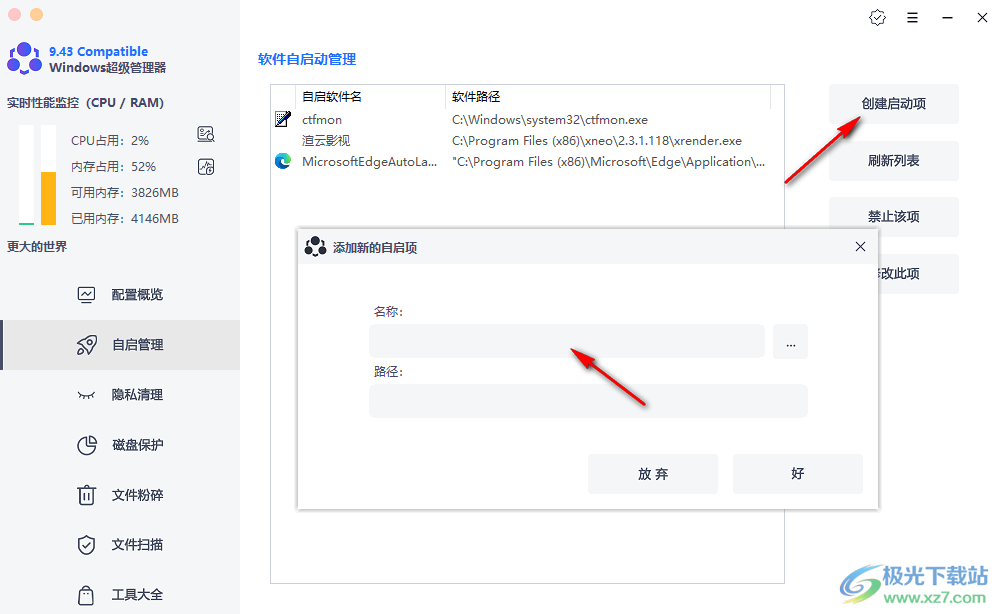This screenshot has height=614, width=999.
Task: Click the 9.43 Compatible version text
Action: click(99, 51)
